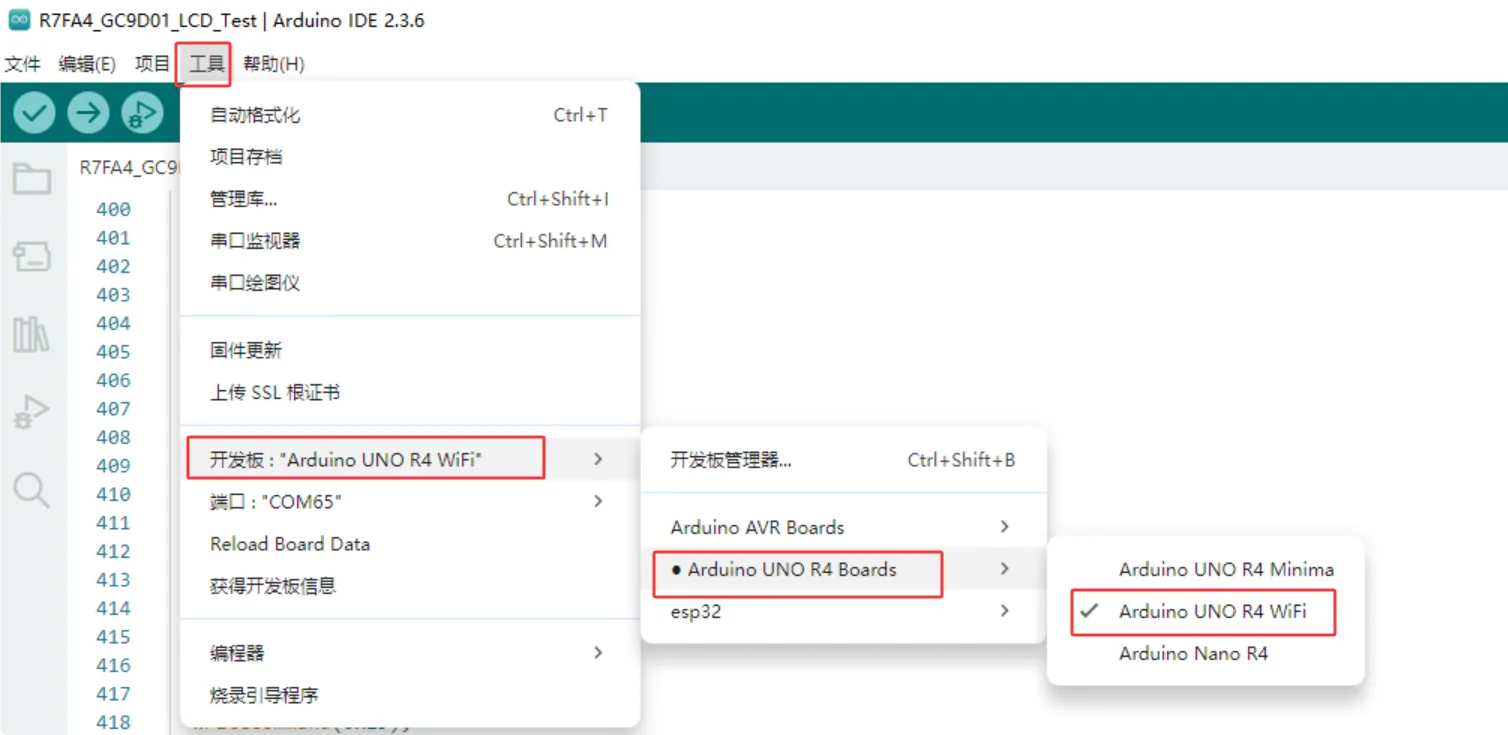Open the Debug sidebar icon
Viewport: 1508px width, 735px height.
(31, 411)
